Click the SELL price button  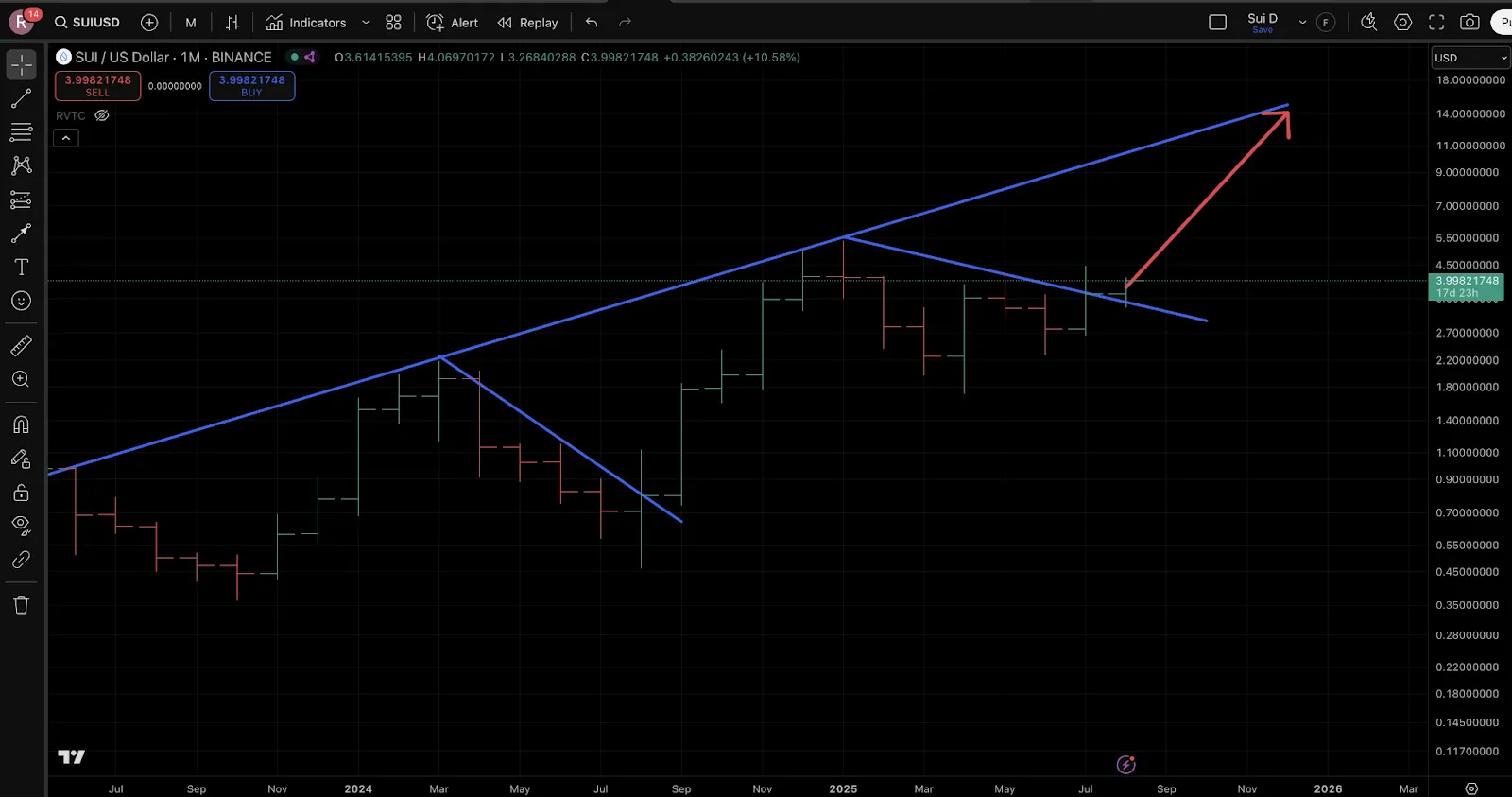(x=98, y=86)
